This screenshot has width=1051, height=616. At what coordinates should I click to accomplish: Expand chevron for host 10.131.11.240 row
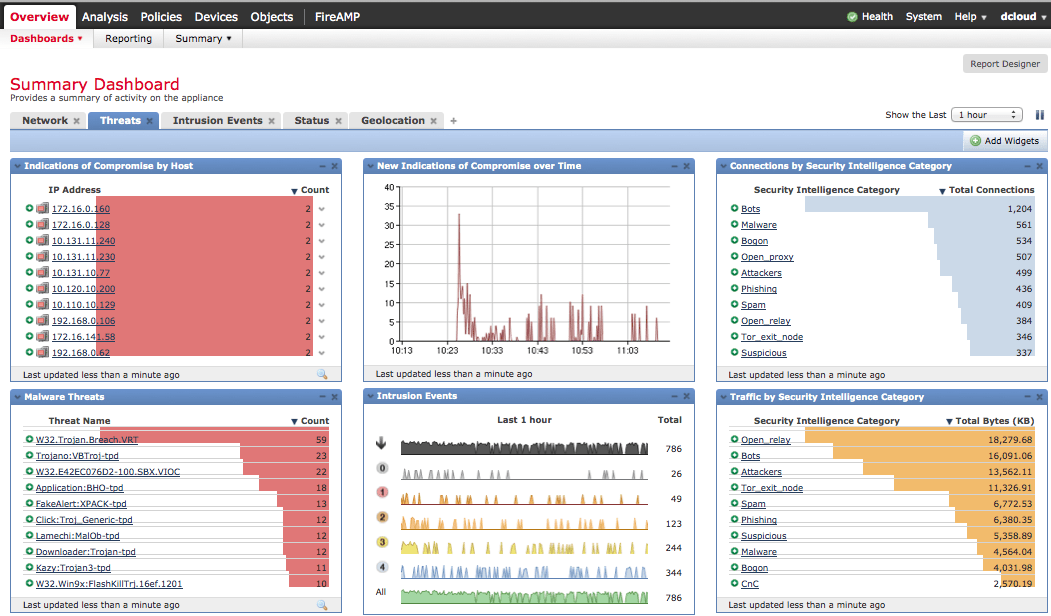[322, 241]
